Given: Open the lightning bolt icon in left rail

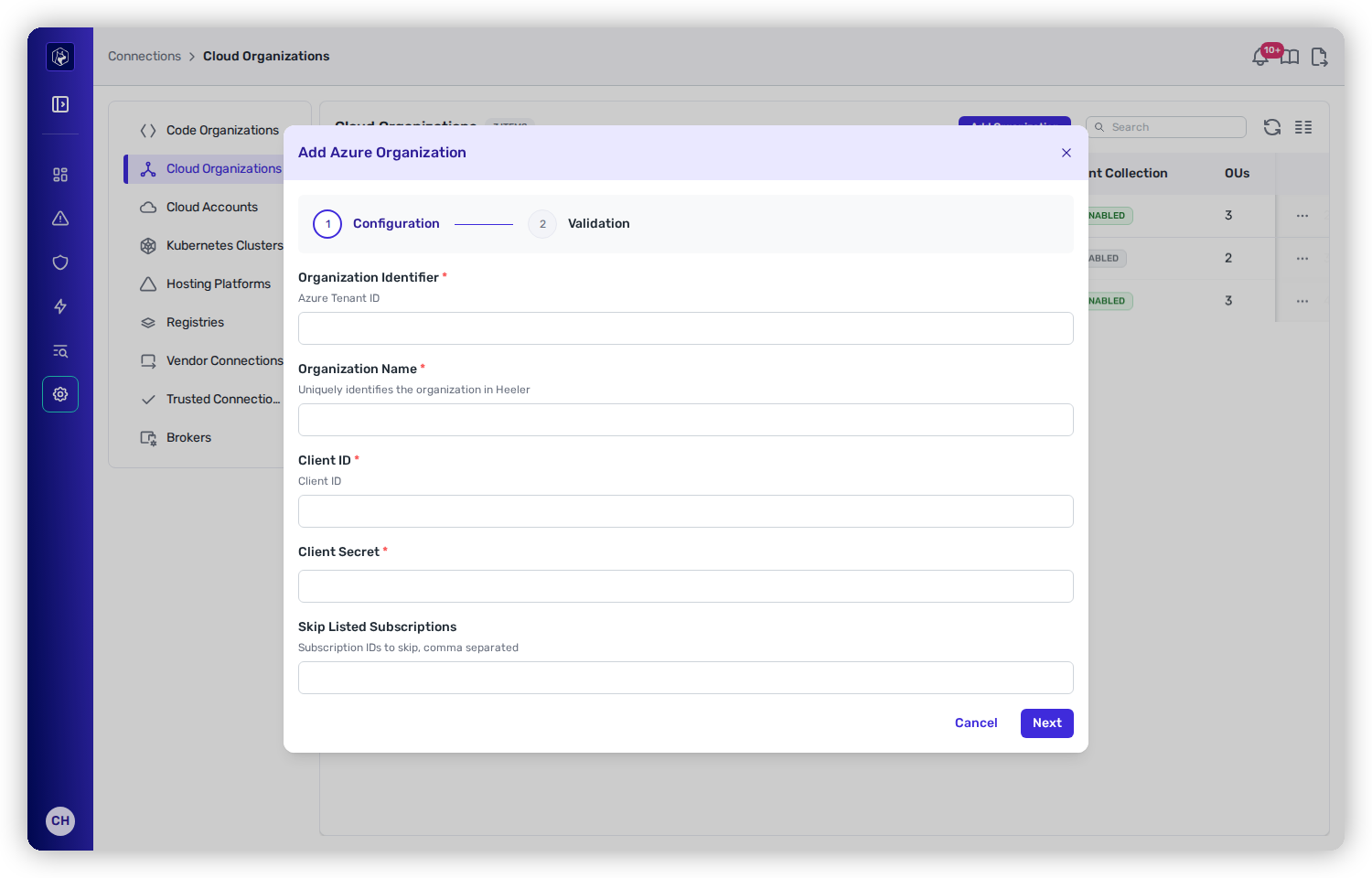Looking at the screenshot, I should 60,306.
